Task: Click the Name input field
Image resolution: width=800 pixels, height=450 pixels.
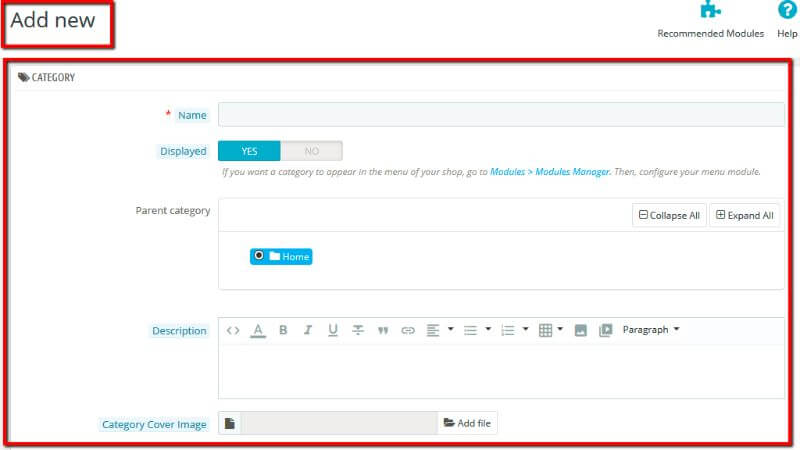Action: pos(501,114)
